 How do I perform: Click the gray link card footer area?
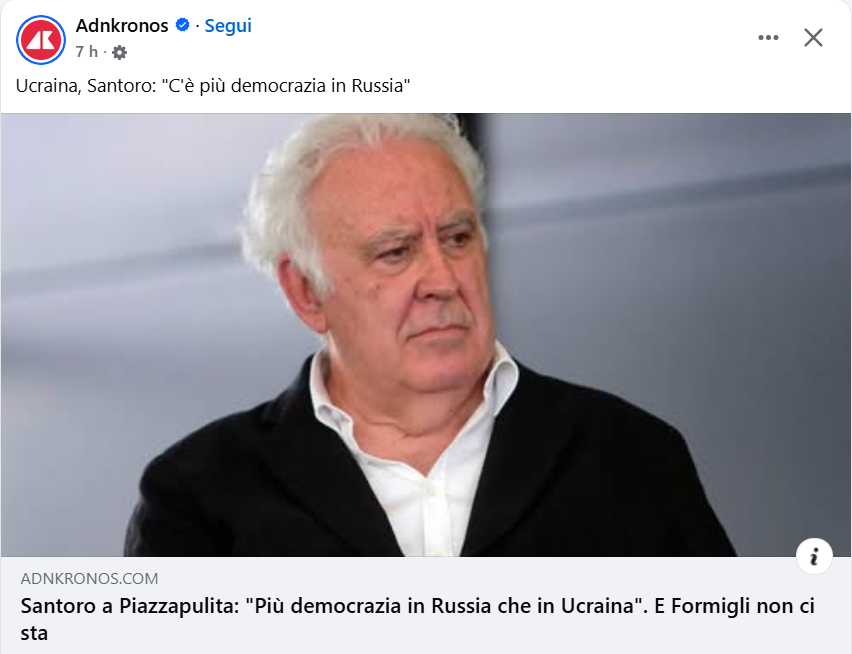click(x=425, y=605)
